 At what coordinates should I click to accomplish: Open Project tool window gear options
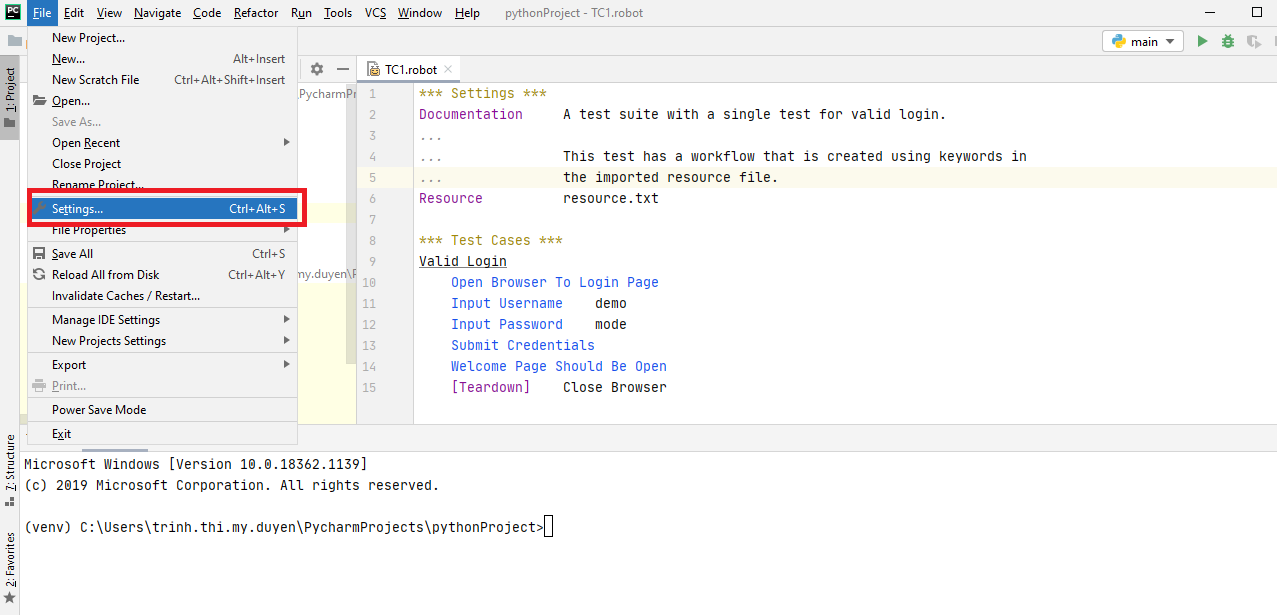click(x=317, y=69)
